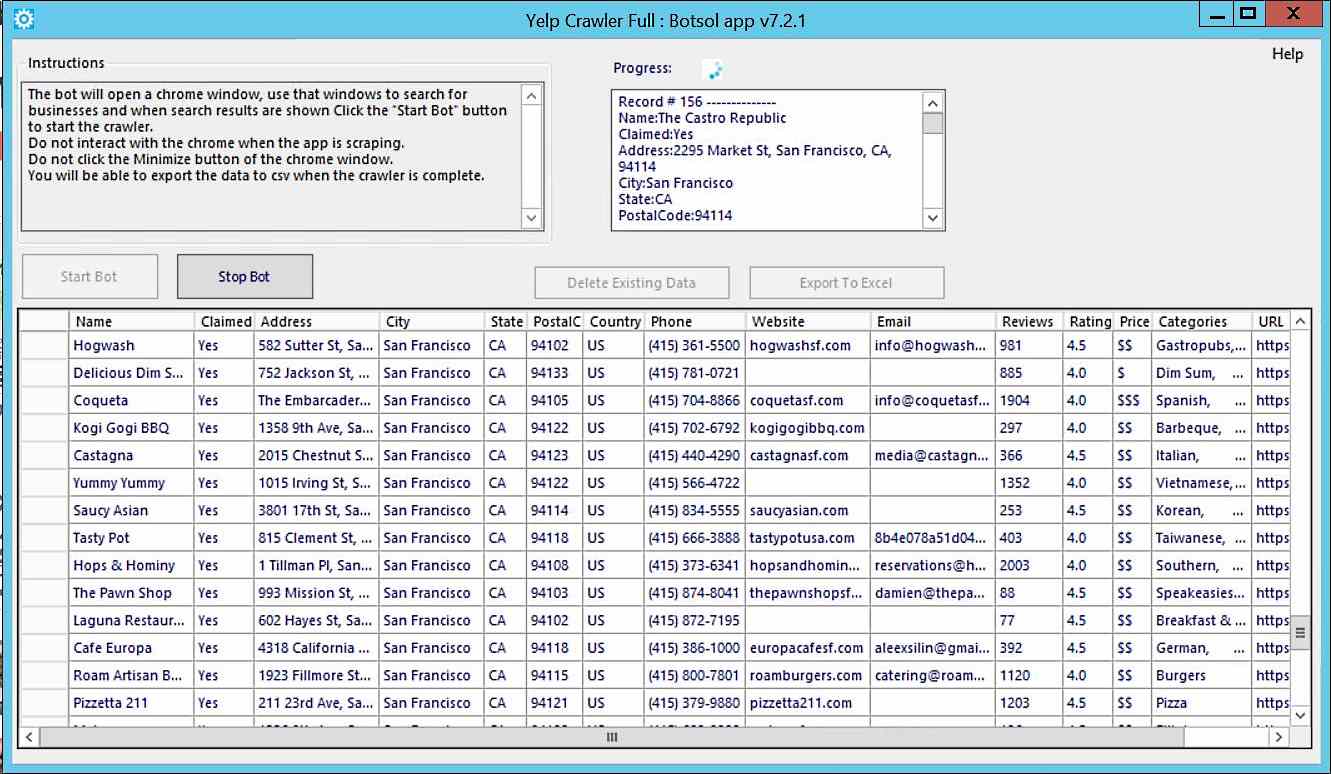Click the pizzetta211.com website cell

pos(808,703)
